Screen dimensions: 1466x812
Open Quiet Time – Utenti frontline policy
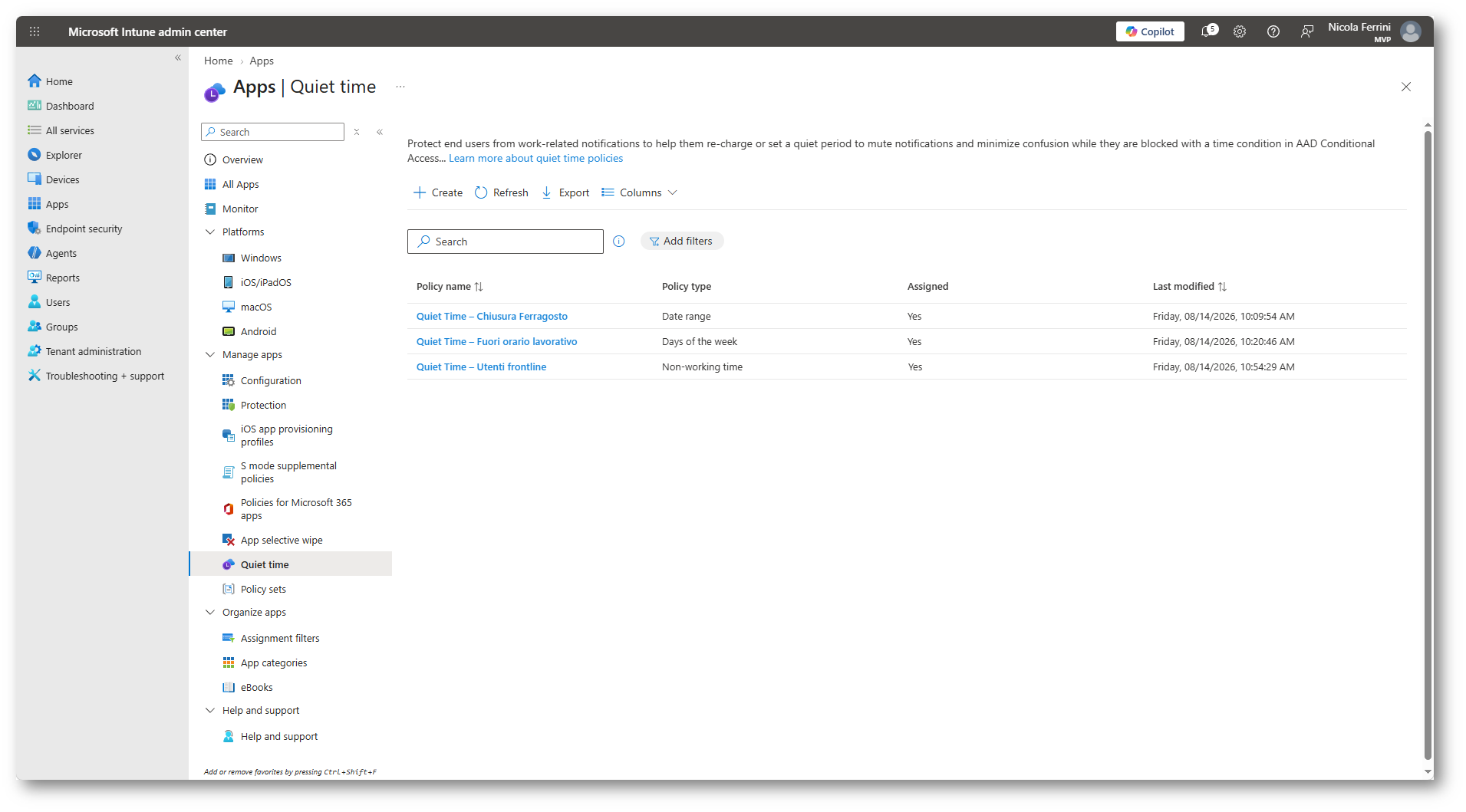point(481,367)
